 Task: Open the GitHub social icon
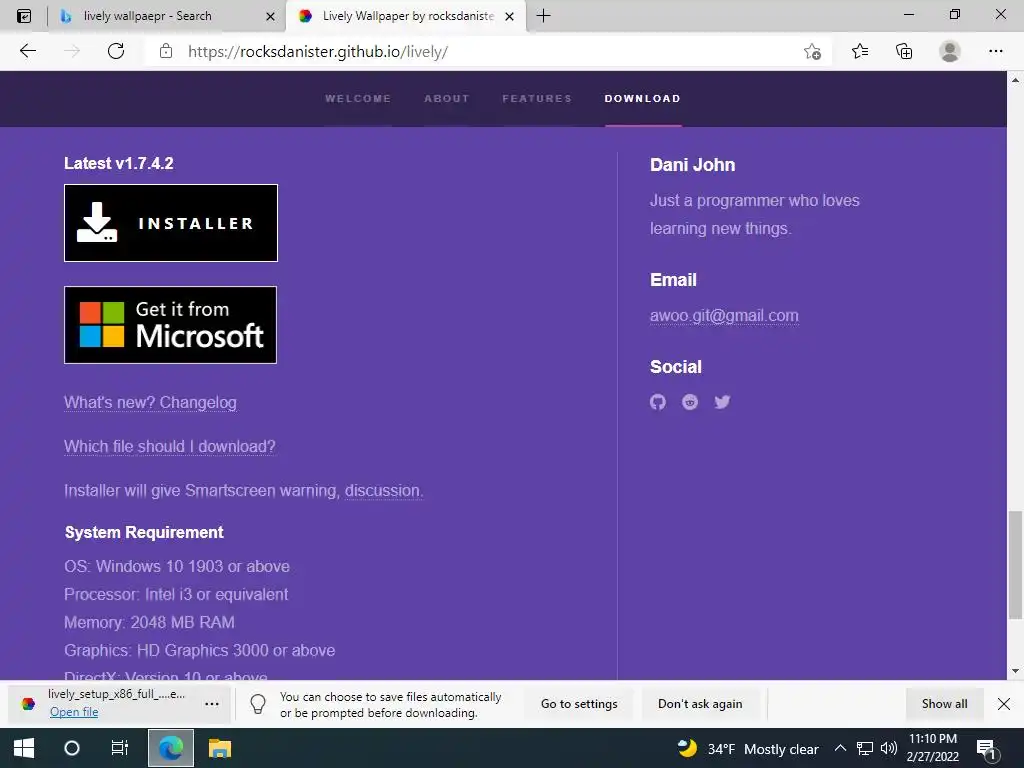[658, 402]
